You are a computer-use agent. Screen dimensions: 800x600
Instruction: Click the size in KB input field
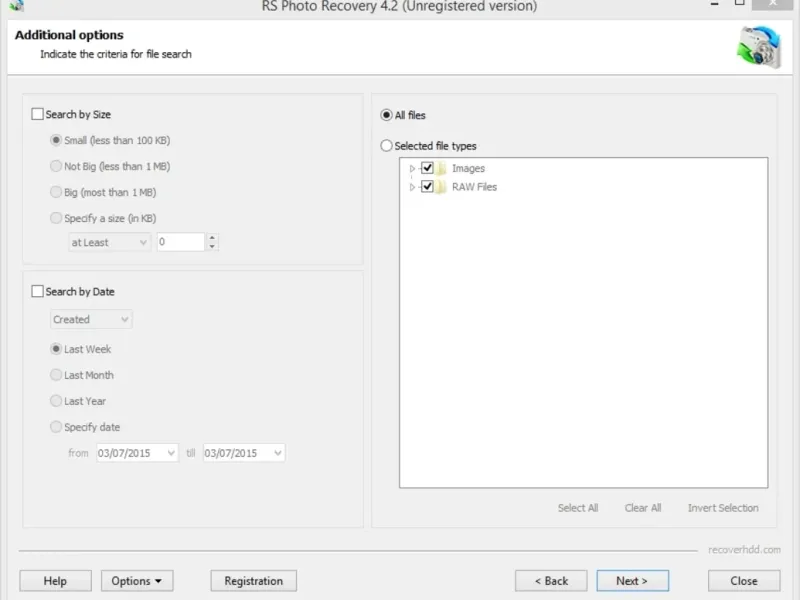tap(180, 242)
